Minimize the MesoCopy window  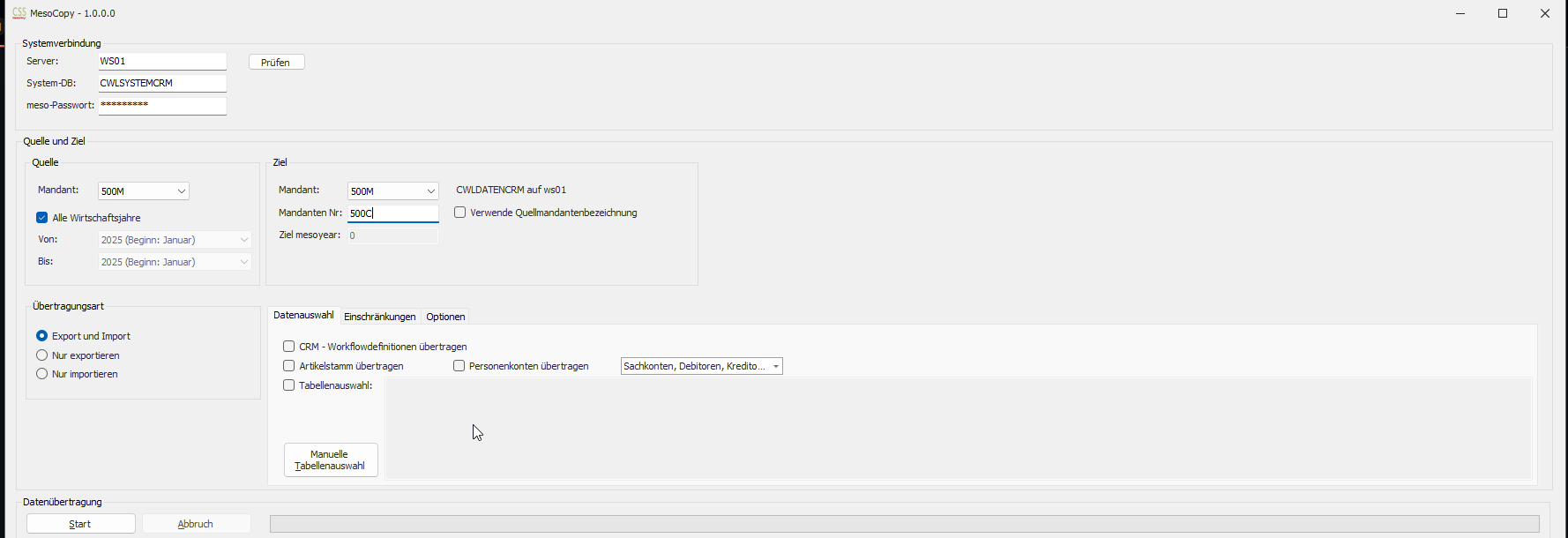pos(1460,13)
